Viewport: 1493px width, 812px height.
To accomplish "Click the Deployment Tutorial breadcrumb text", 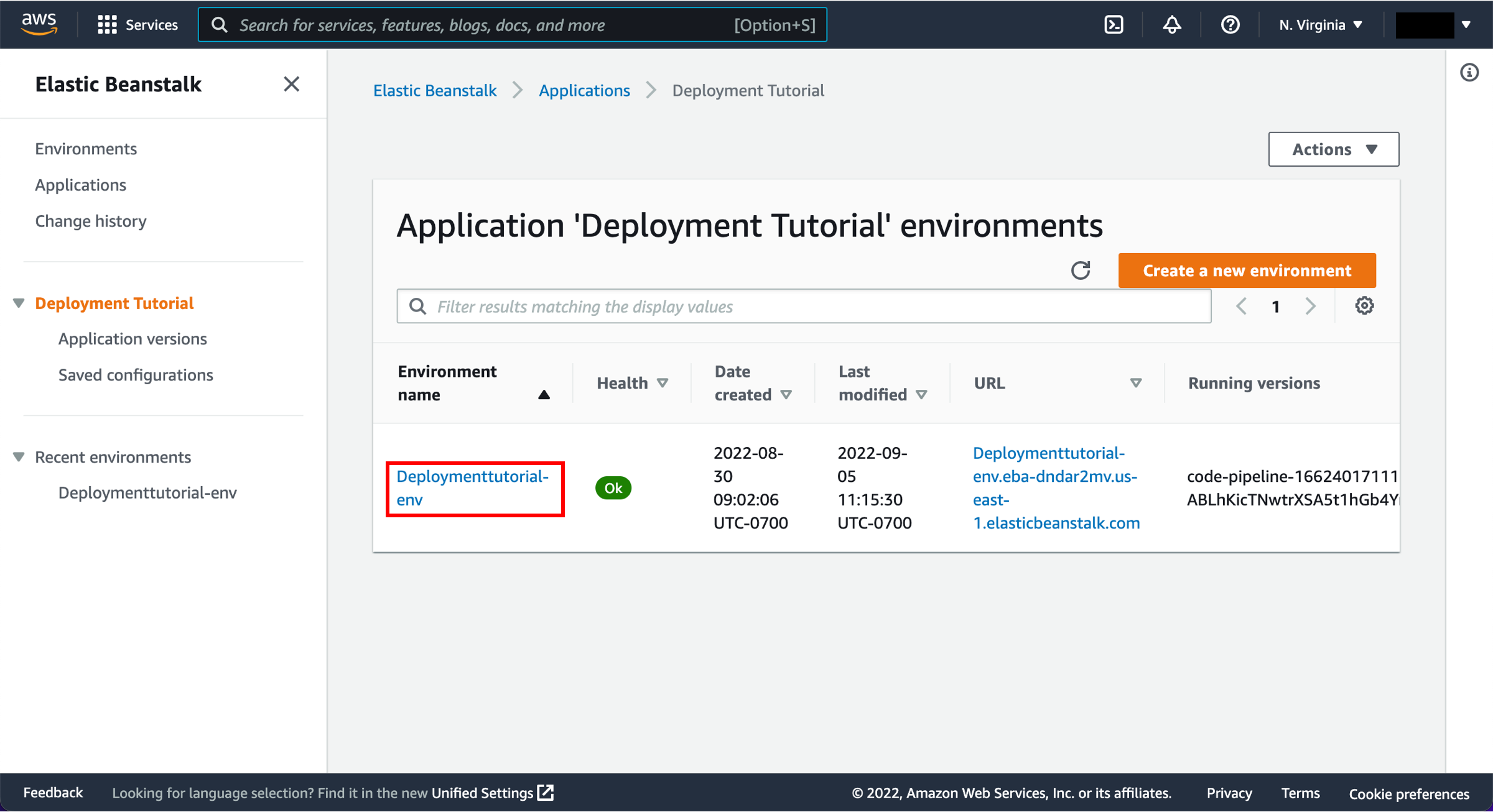I will coord(748,91).
